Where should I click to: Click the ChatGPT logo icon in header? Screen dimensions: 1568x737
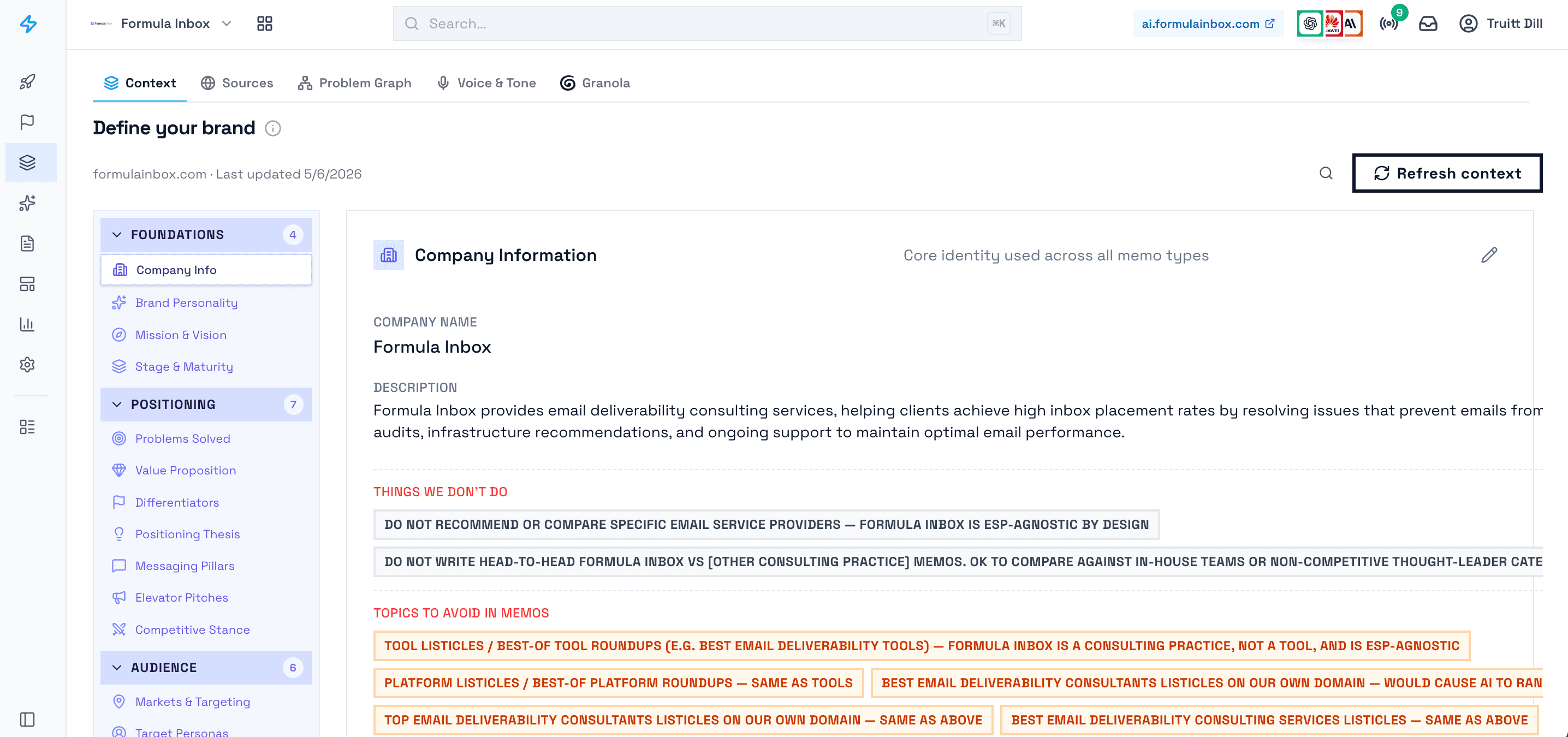pos(1310,23)
